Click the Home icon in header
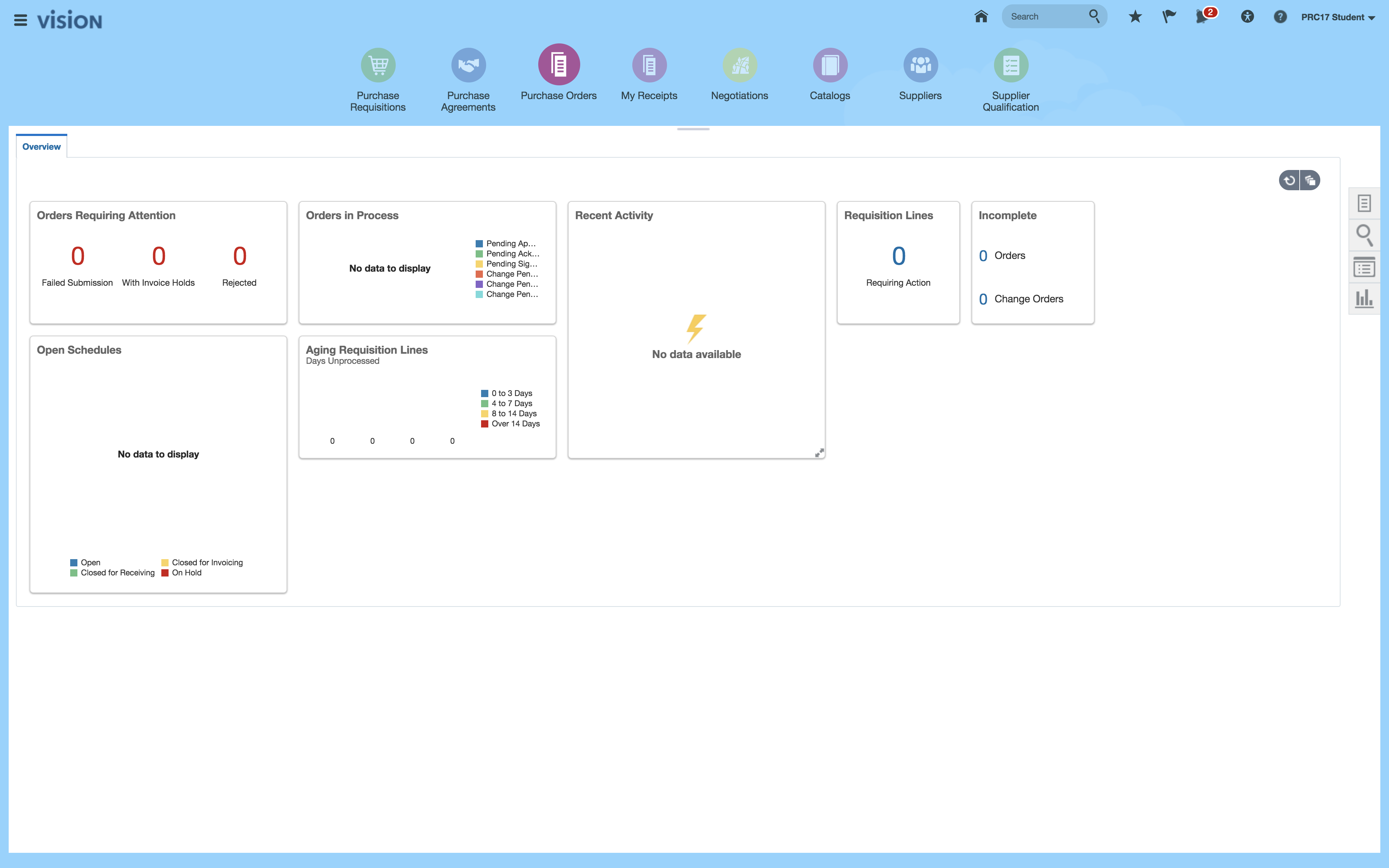 [x=981, y=17]
